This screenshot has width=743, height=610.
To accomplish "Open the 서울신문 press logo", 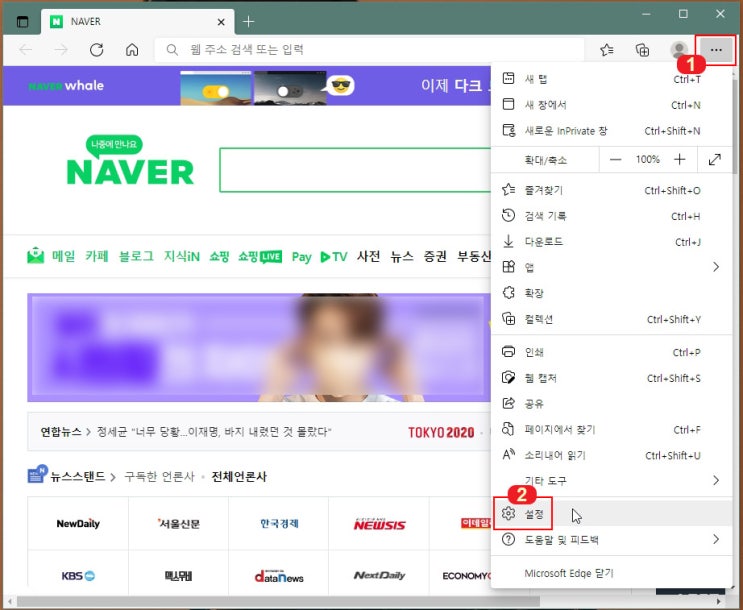I will click(x=179, y=524).
